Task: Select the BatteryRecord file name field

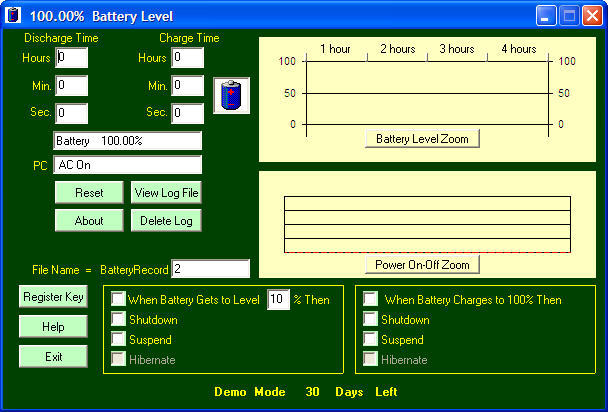Action: click(210, 269)
